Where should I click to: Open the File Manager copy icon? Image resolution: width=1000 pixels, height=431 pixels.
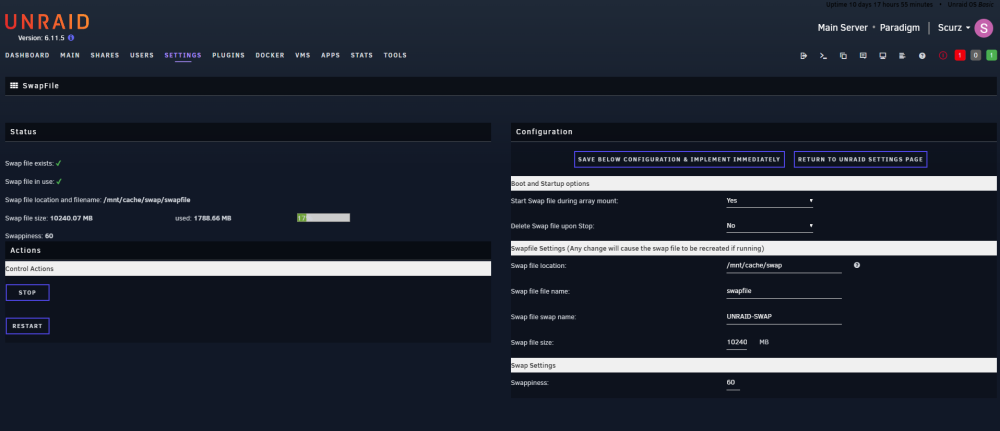[843, 56]
